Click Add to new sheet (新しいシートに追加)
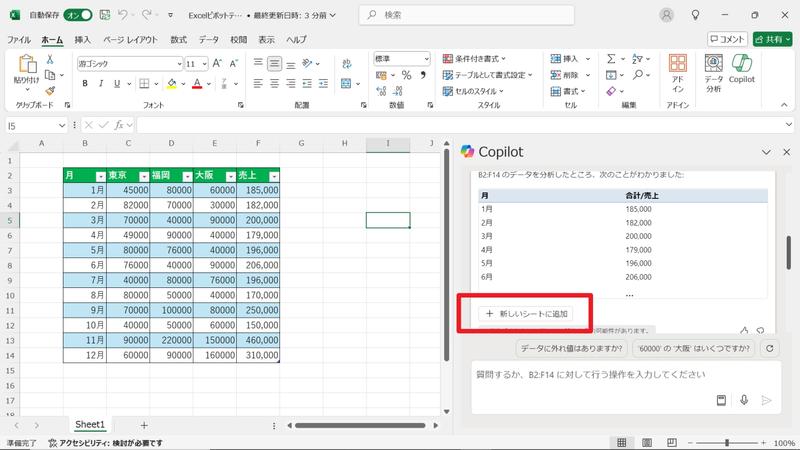 coord(526,313)
